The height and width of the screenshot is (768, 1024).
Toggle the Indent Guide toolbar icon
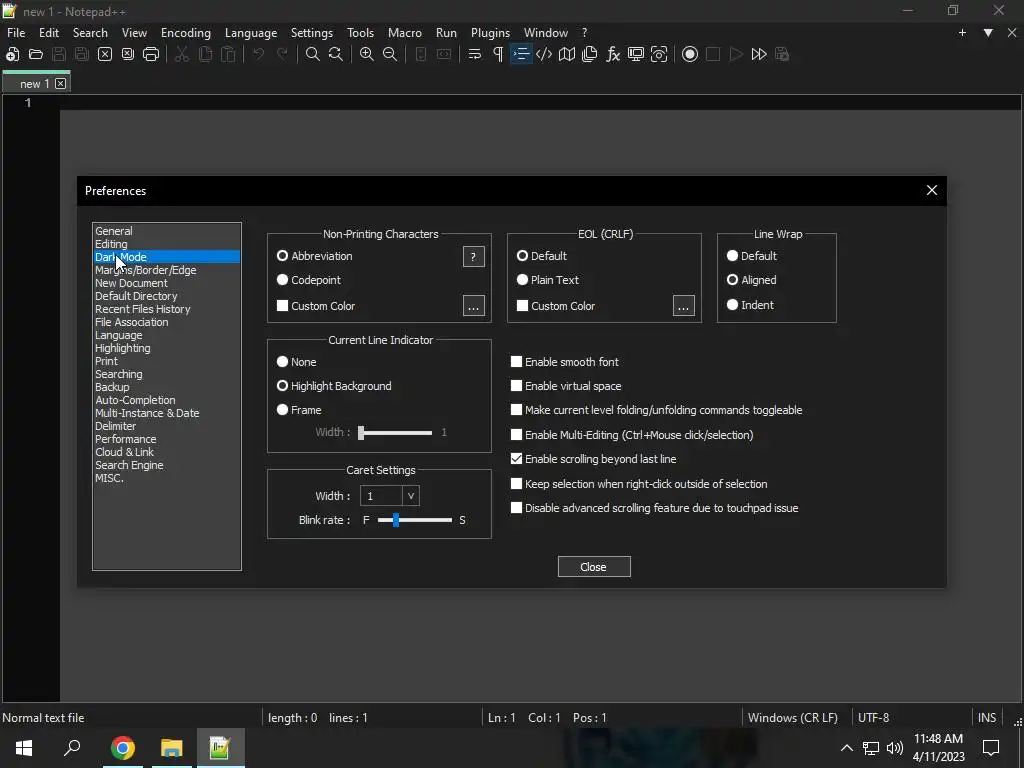click(x=521, y=54)
